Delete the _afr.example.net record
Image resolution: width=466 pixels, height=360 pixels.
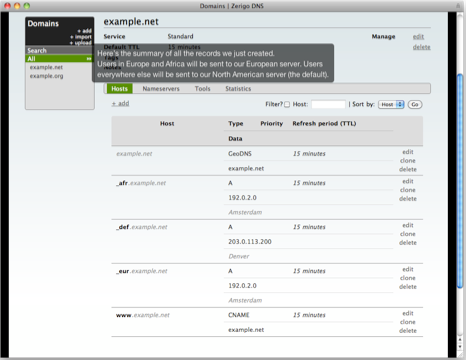coord(408,199)
